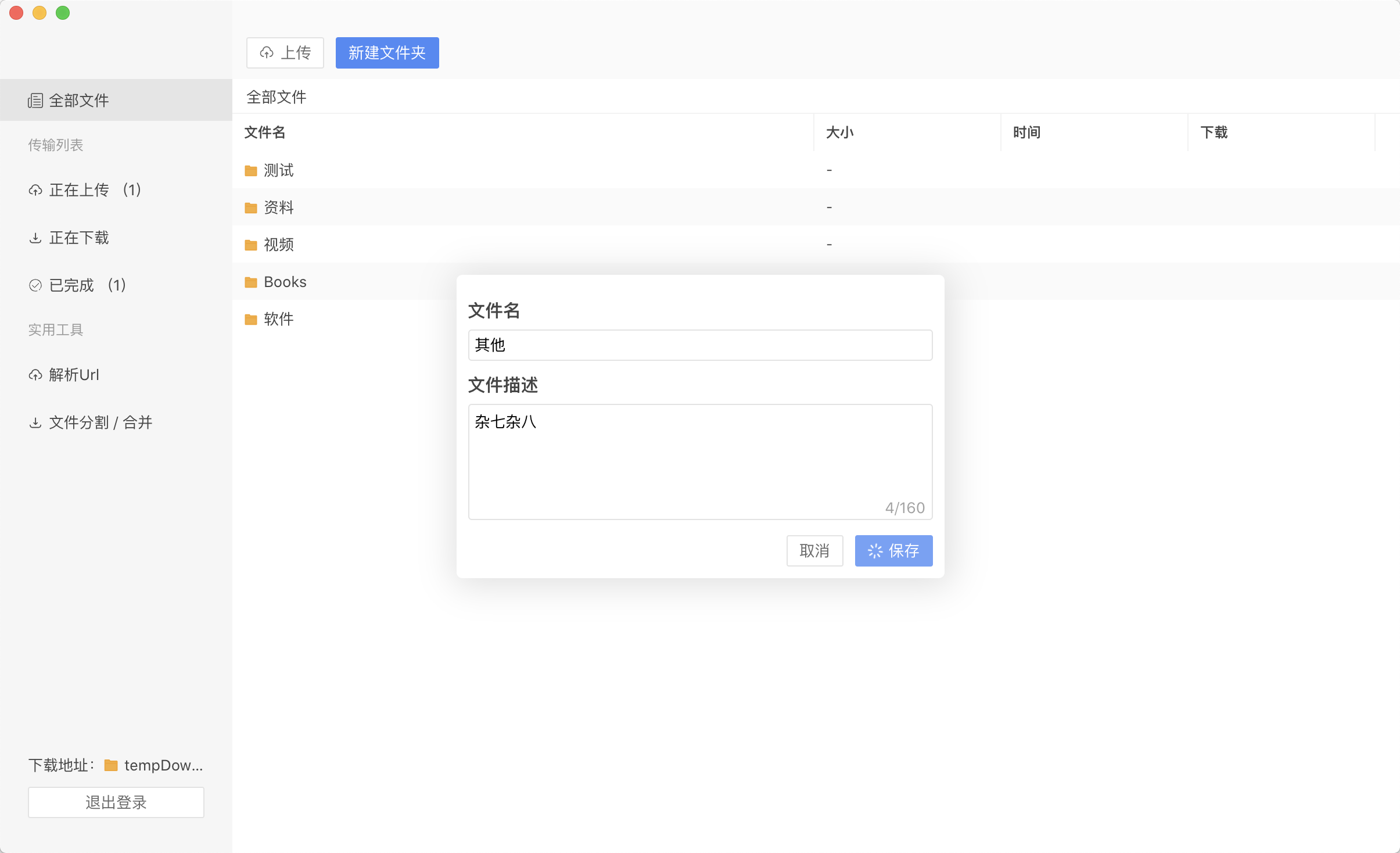Click the 全部文件 sidebar document icon
Screen dimensions: 1400x853
[x=35, y=101]
